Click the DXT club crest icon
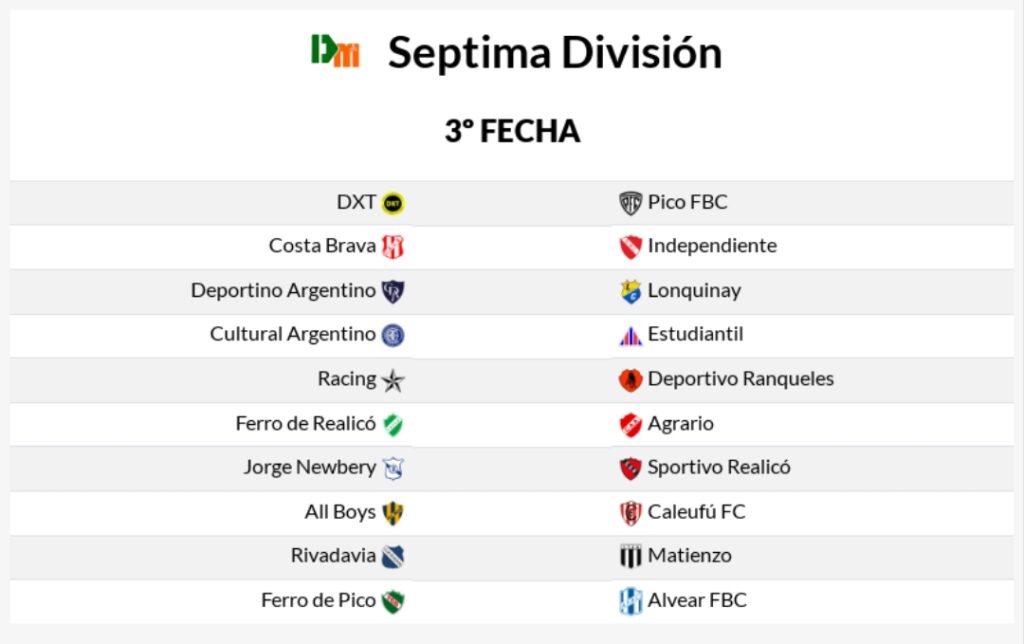Image resolution: width=1024 pixels, height=644 pixels. [393, 203]
